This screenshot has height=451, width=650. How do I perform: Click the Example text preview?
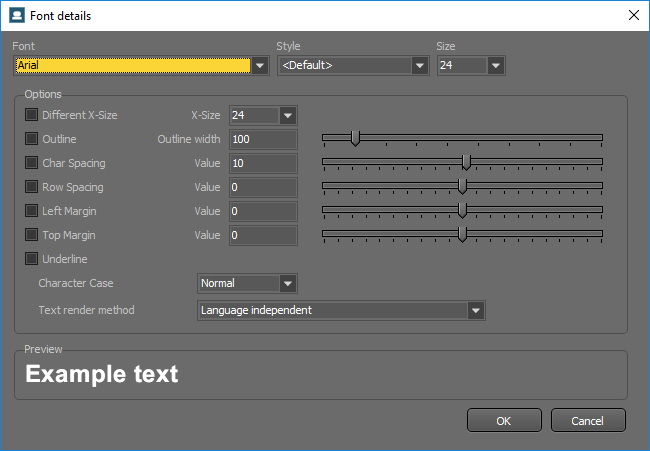pyautogui.click(x=102, y=374)
